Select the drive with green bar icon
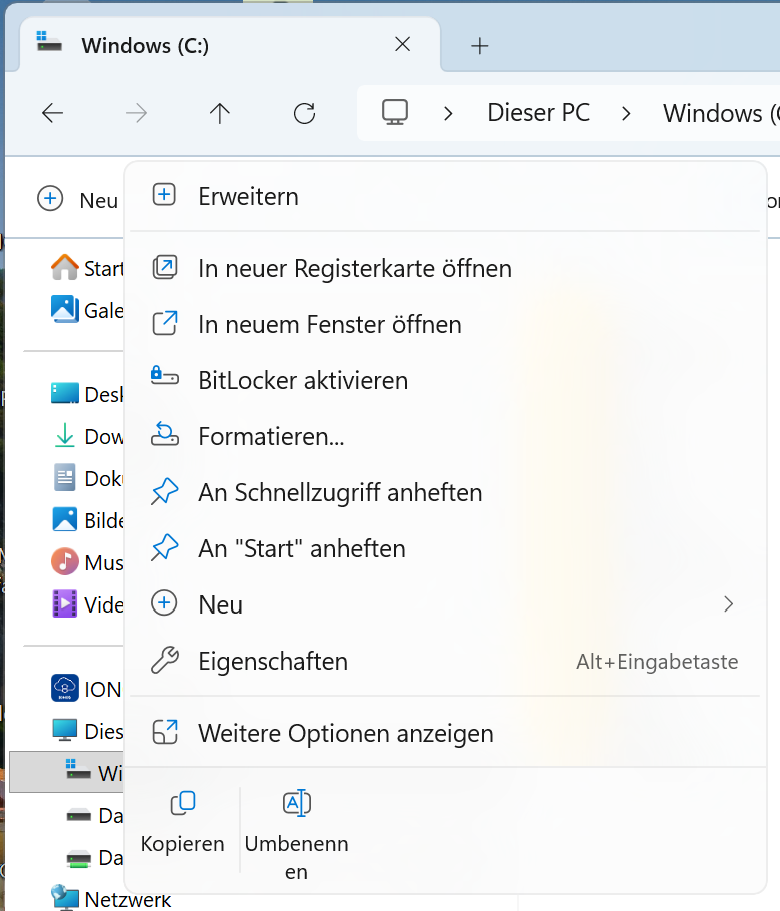The image size is (780, 911). click(94, 858)
